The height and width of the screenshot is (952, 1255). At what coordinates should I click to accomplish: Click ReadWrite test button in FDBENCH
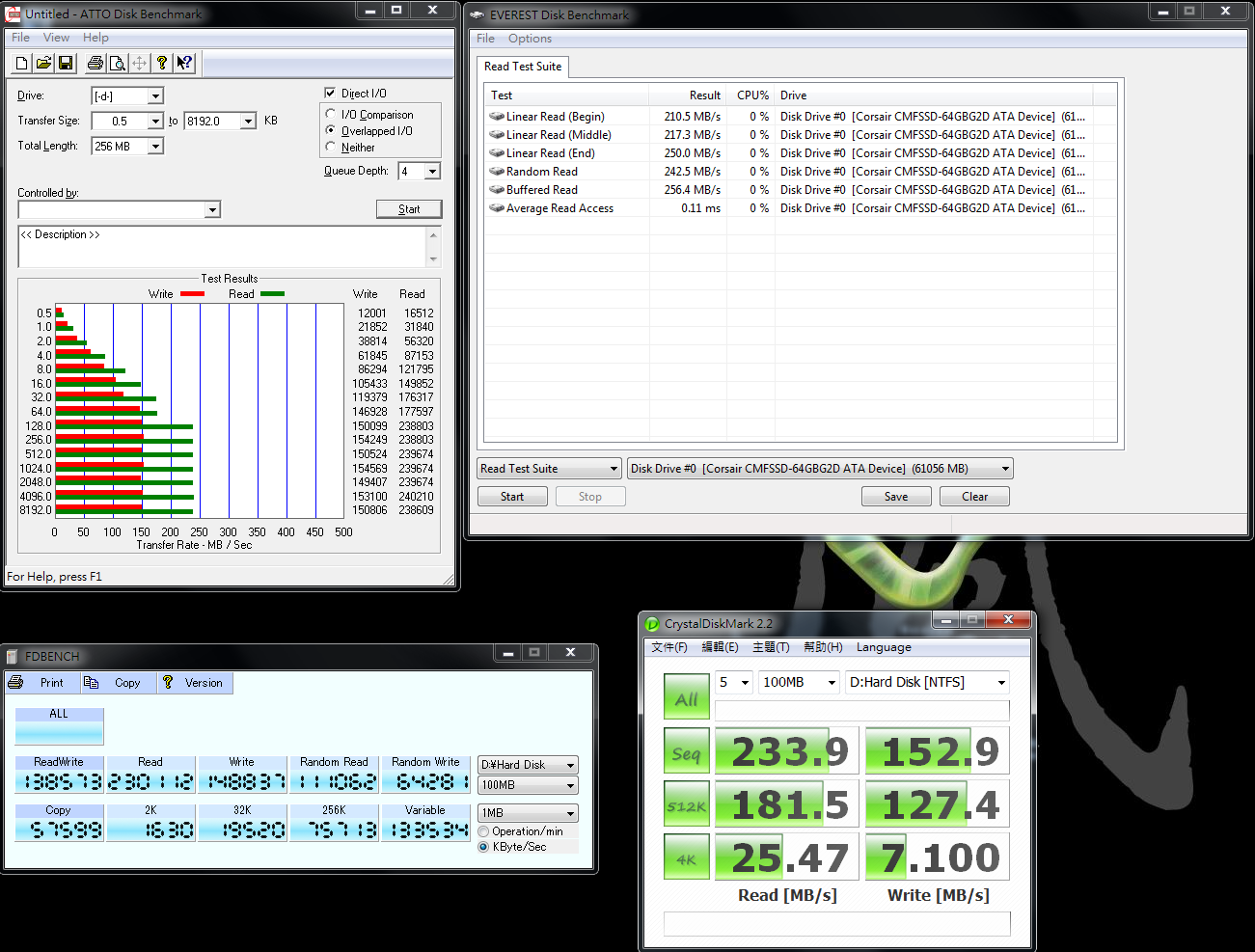[x=59, y=775]
